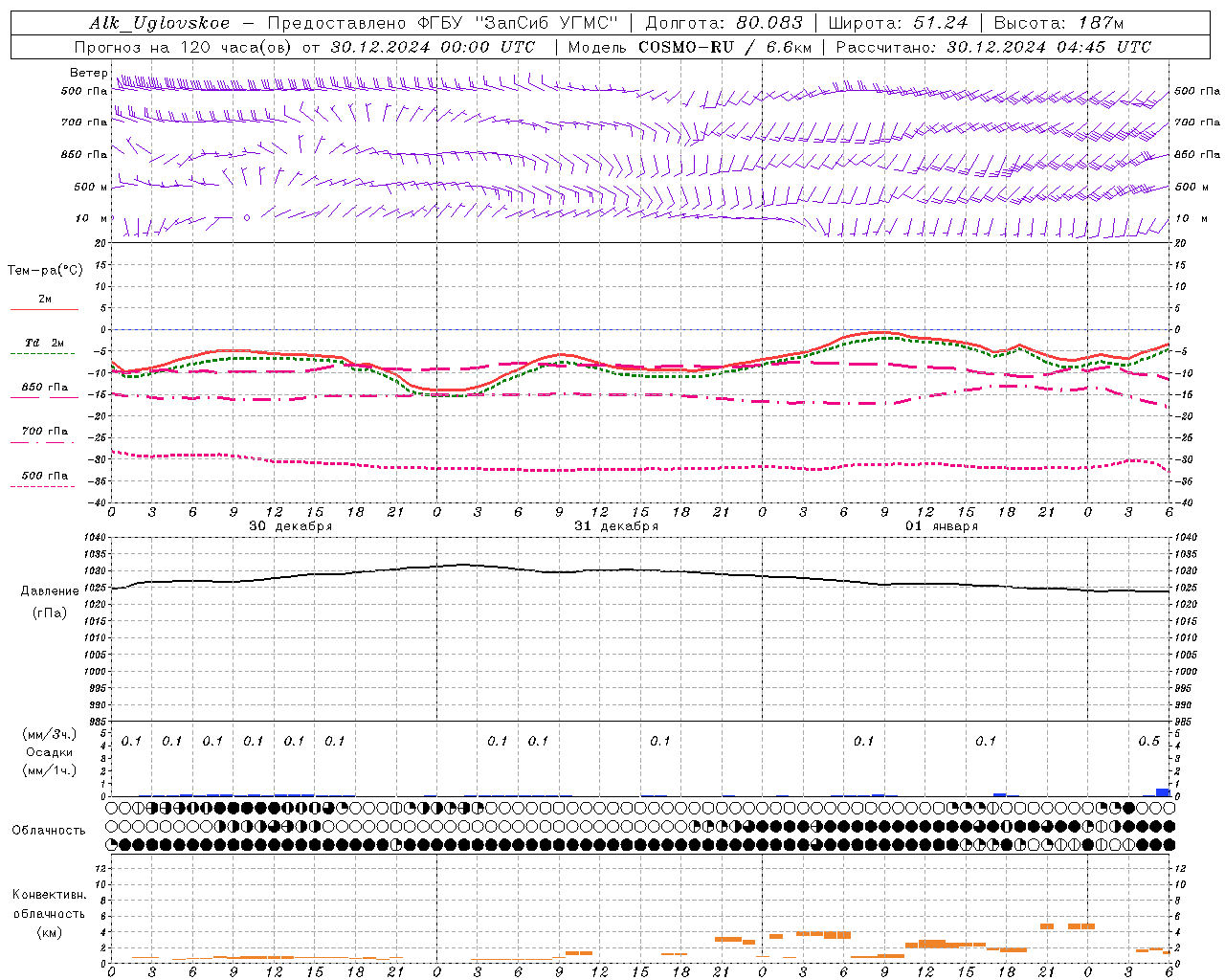The width and height of the screenshot is (1225, 980).
Task: Click the Облачность cloud cover label
Action: click(x=49, y=831)
